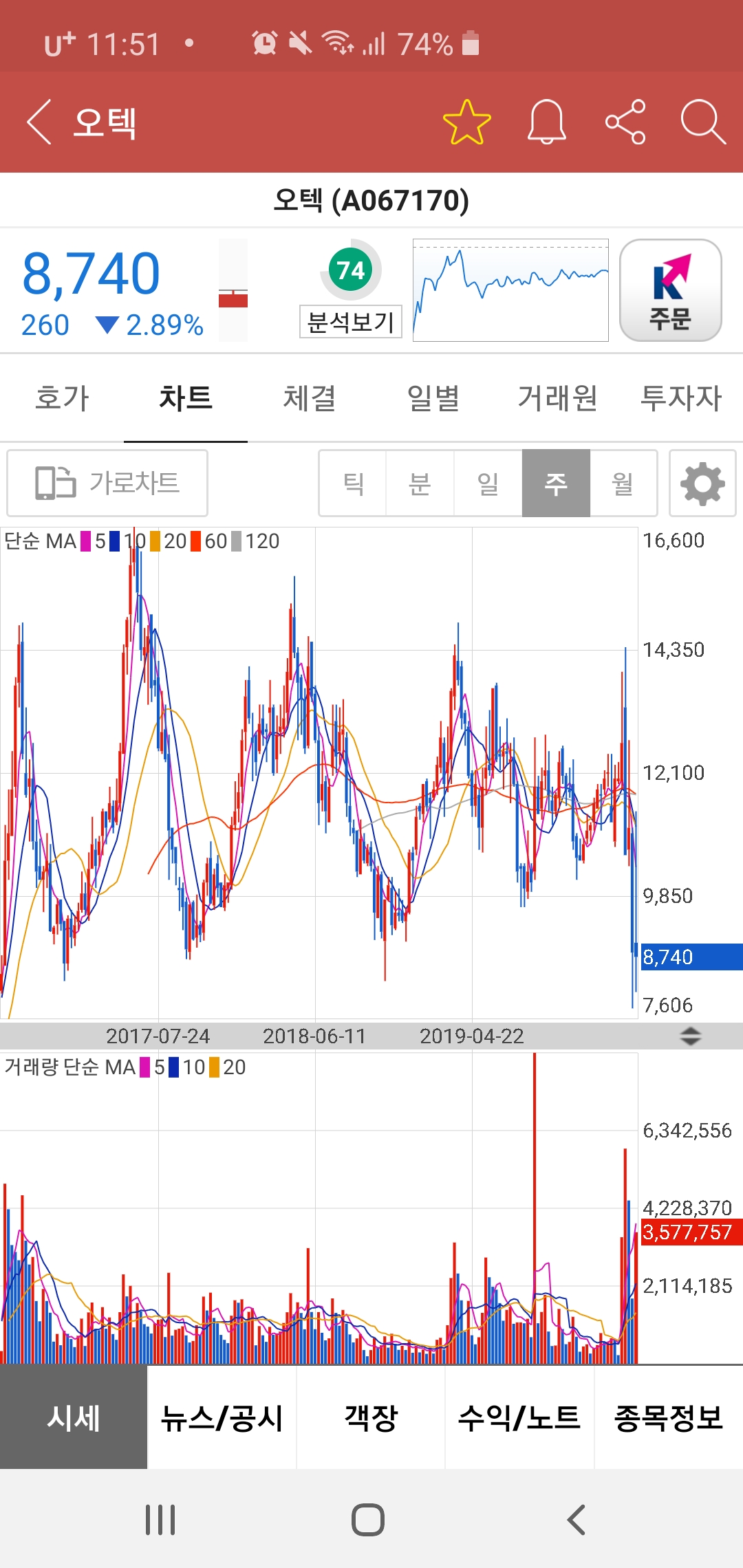Tap the back arrow next to 오텍

pos(39,122)
